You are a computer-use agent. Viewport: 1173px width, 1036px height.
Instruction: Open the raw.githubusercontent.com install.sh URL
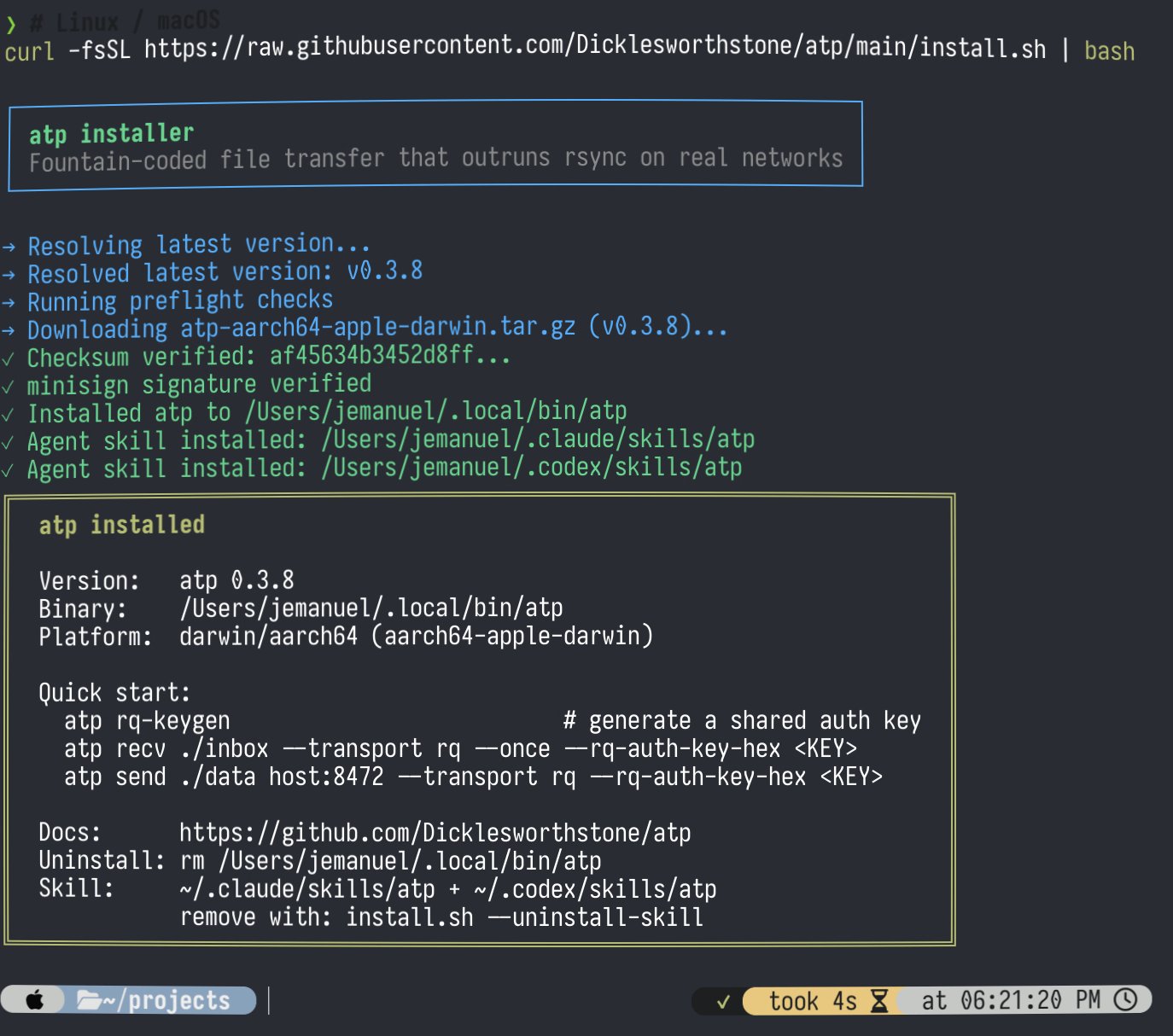(x=595, y=48)
